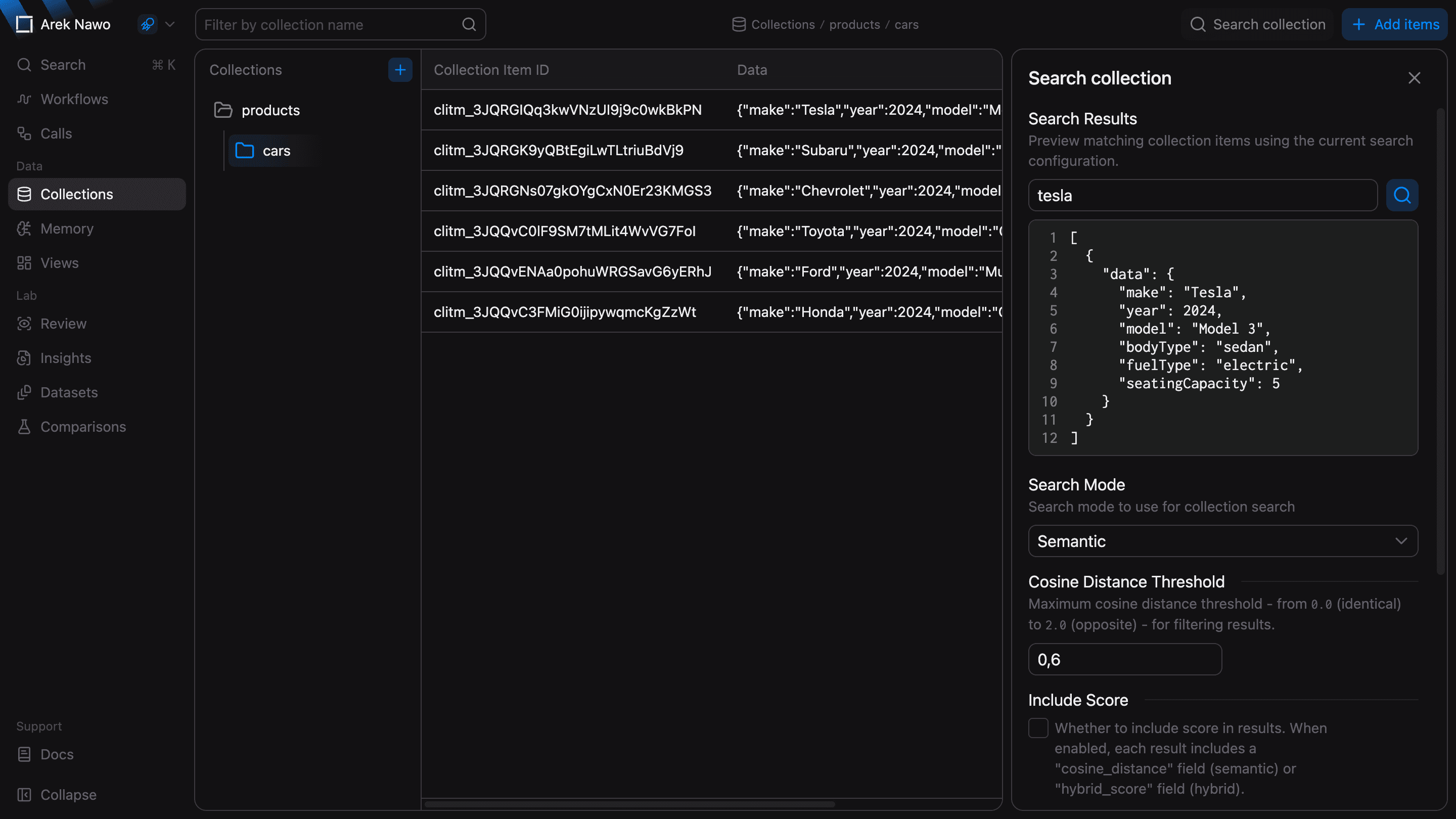The height and width of the screenshot is (819, 1456).
Task: Open the Memory sidebar item
Action: pyautogui.click(x=97, y=229)
